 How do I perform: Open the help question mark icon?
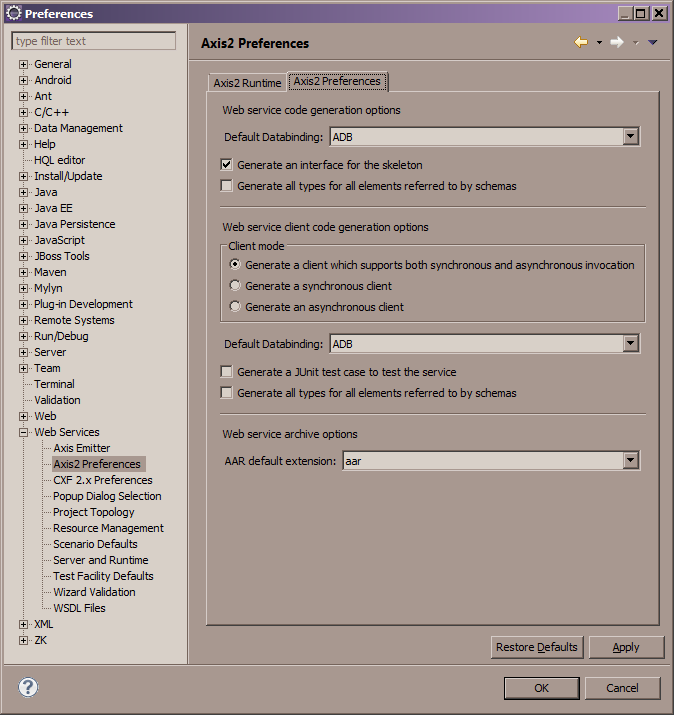tap(28, 687)
